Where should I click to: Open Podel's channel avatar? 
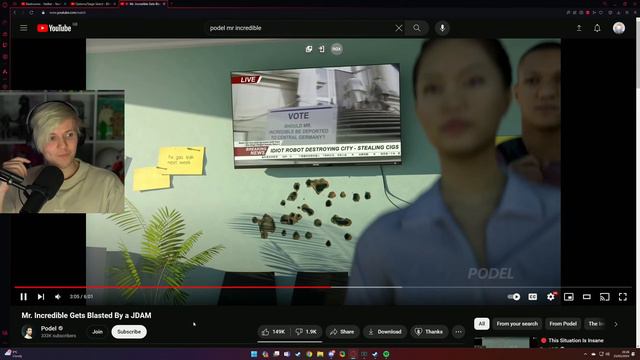(28, 332)
